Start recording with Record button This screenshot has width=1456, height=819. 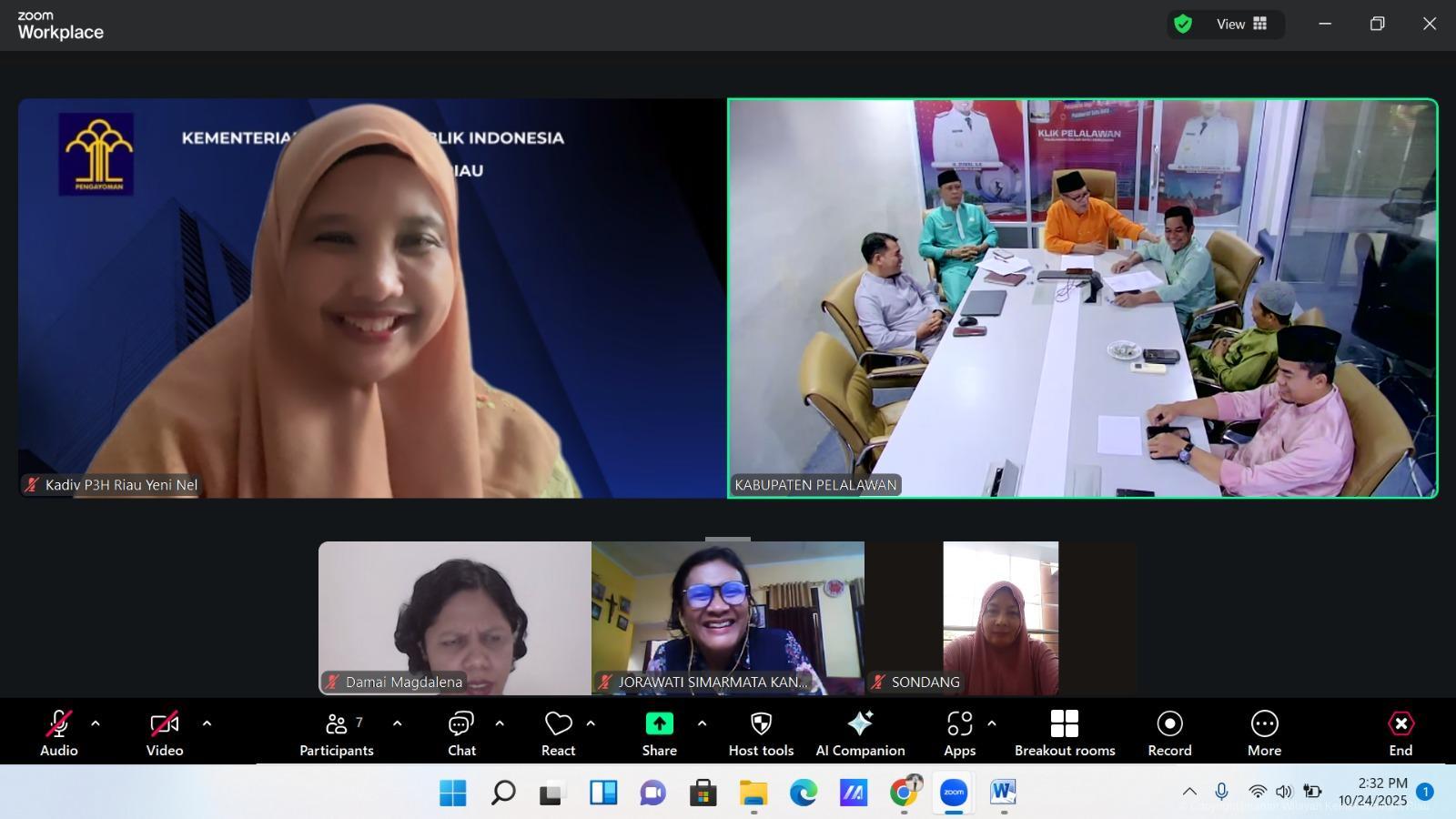point(1169,733)
